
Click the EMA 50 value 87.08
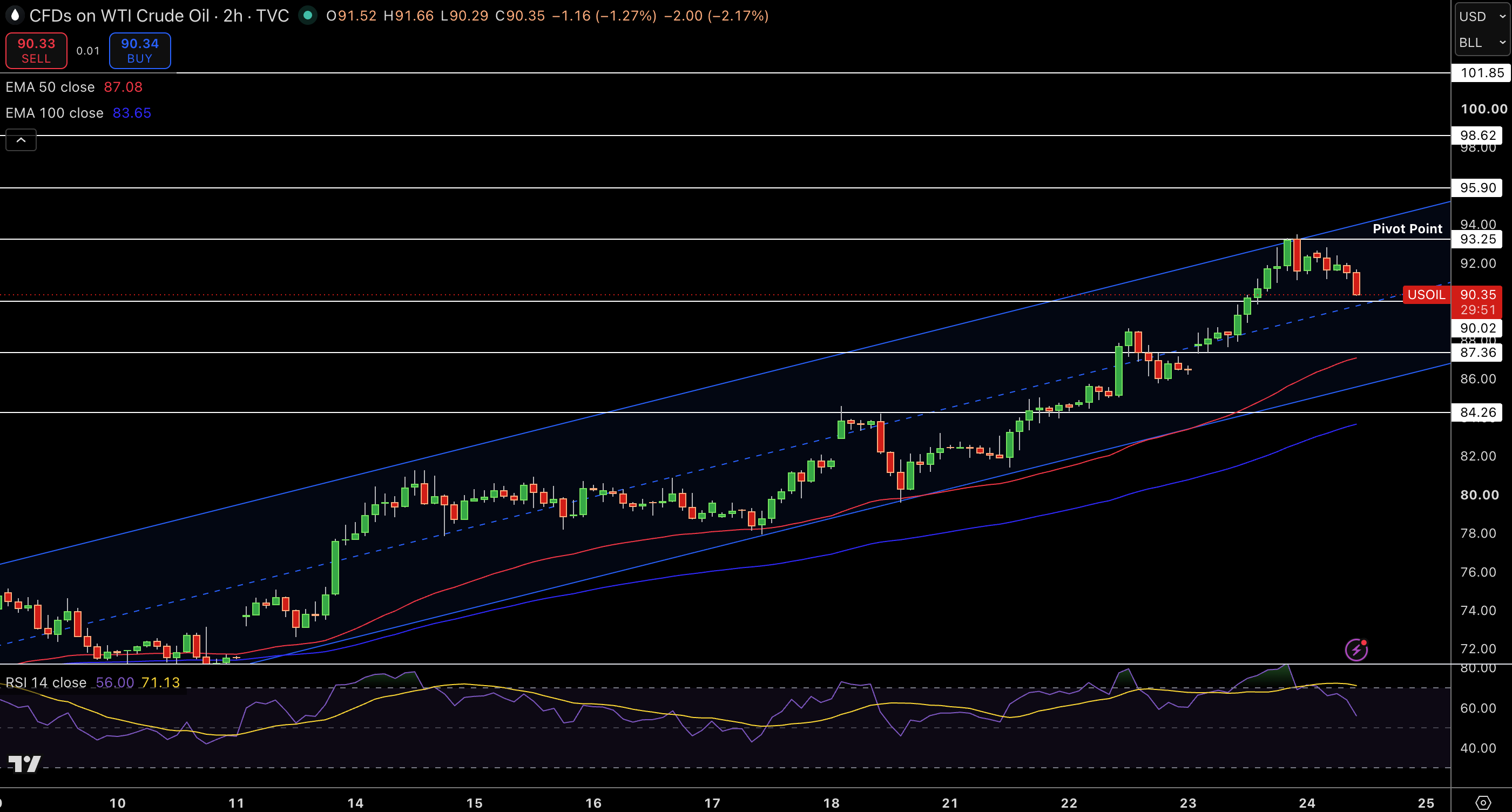123,87
